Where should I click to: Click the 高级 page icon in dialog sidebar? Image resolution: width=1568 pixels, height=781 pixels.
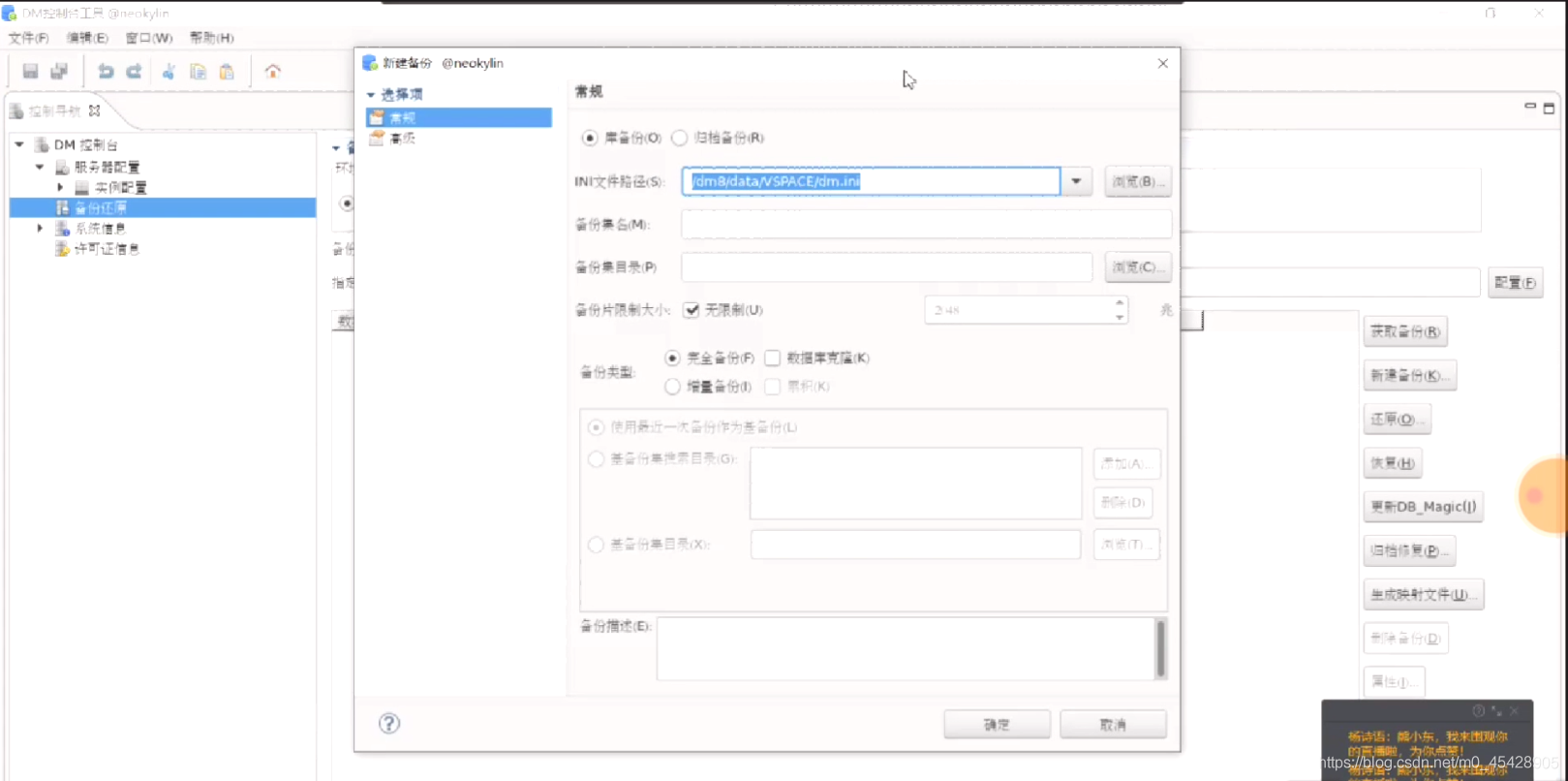(x=377, y=139)
